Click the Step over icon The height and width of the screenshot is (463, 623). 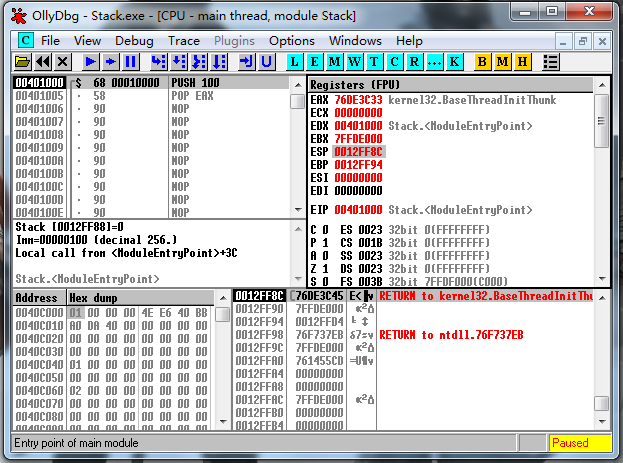179,62
